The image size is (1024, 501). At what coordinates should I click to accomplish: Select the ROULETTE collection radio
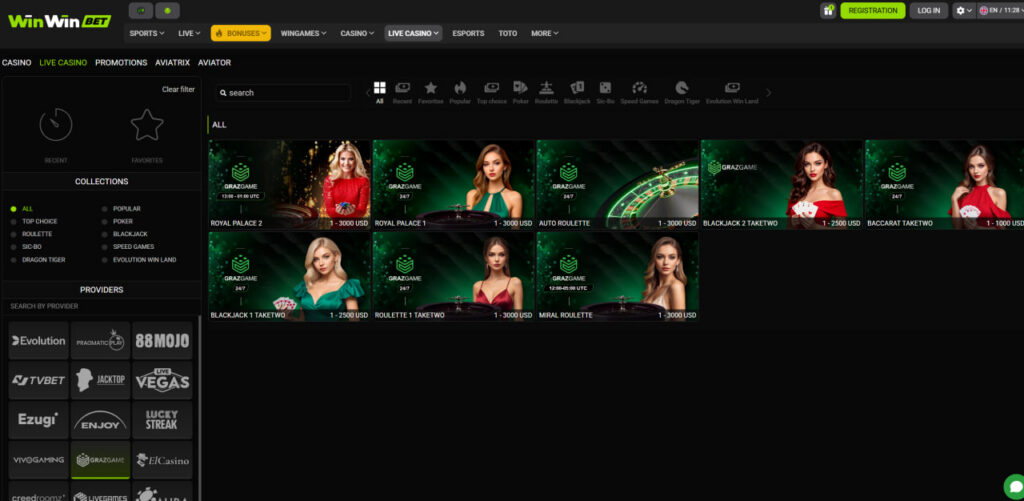tap(13, 234)
